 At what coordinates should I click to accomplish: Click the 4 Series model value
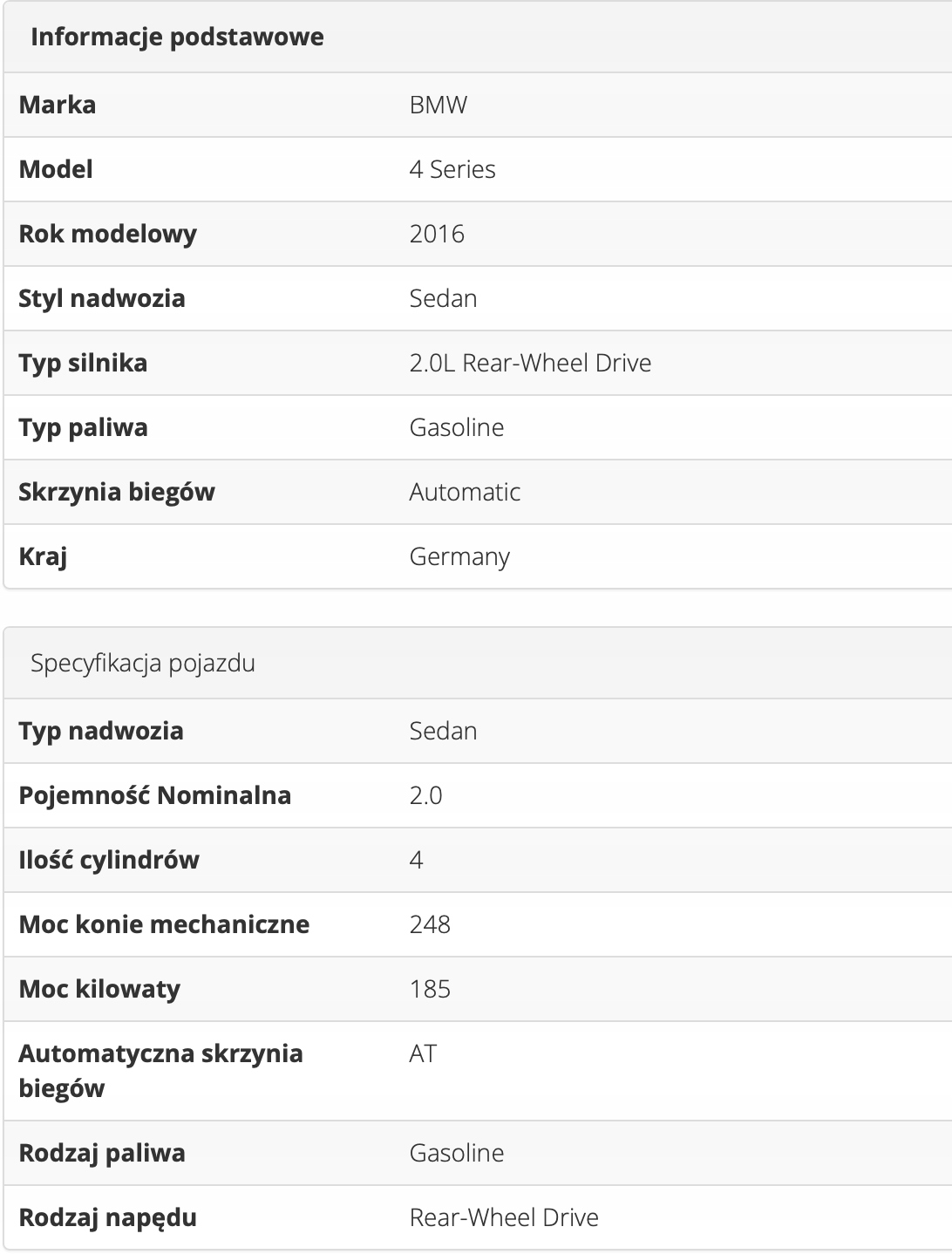point(452,170)
